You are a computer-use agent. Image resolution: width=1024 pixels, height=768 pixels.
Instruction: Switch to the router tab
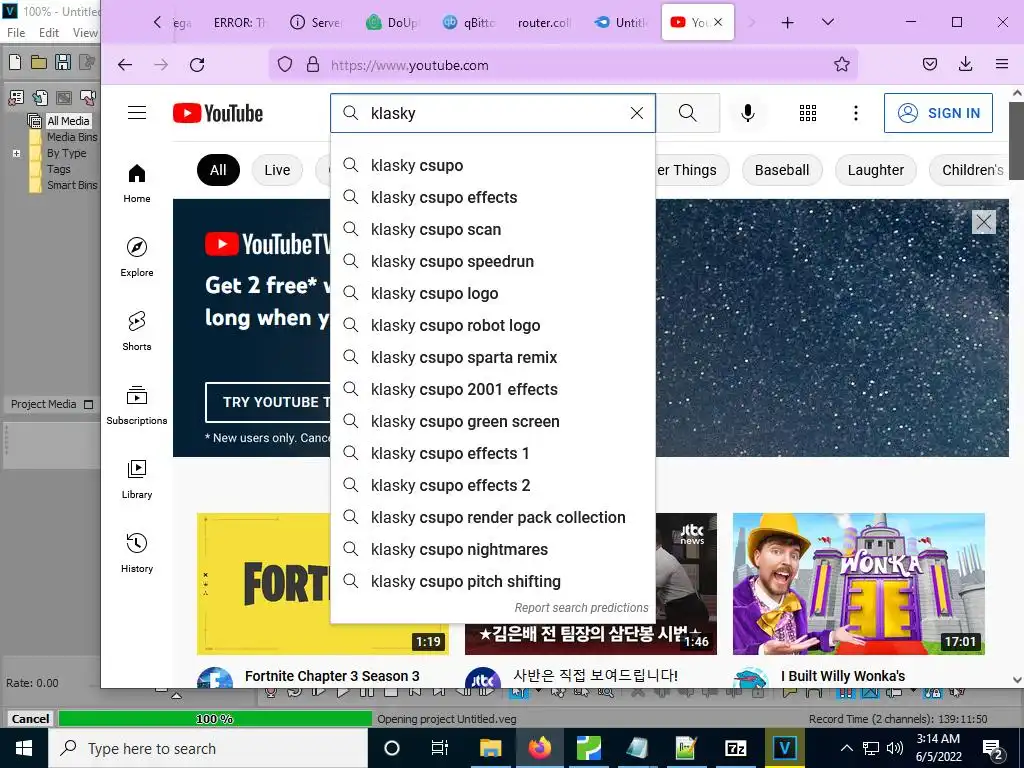pyautogui.click(x=543, y=22)
